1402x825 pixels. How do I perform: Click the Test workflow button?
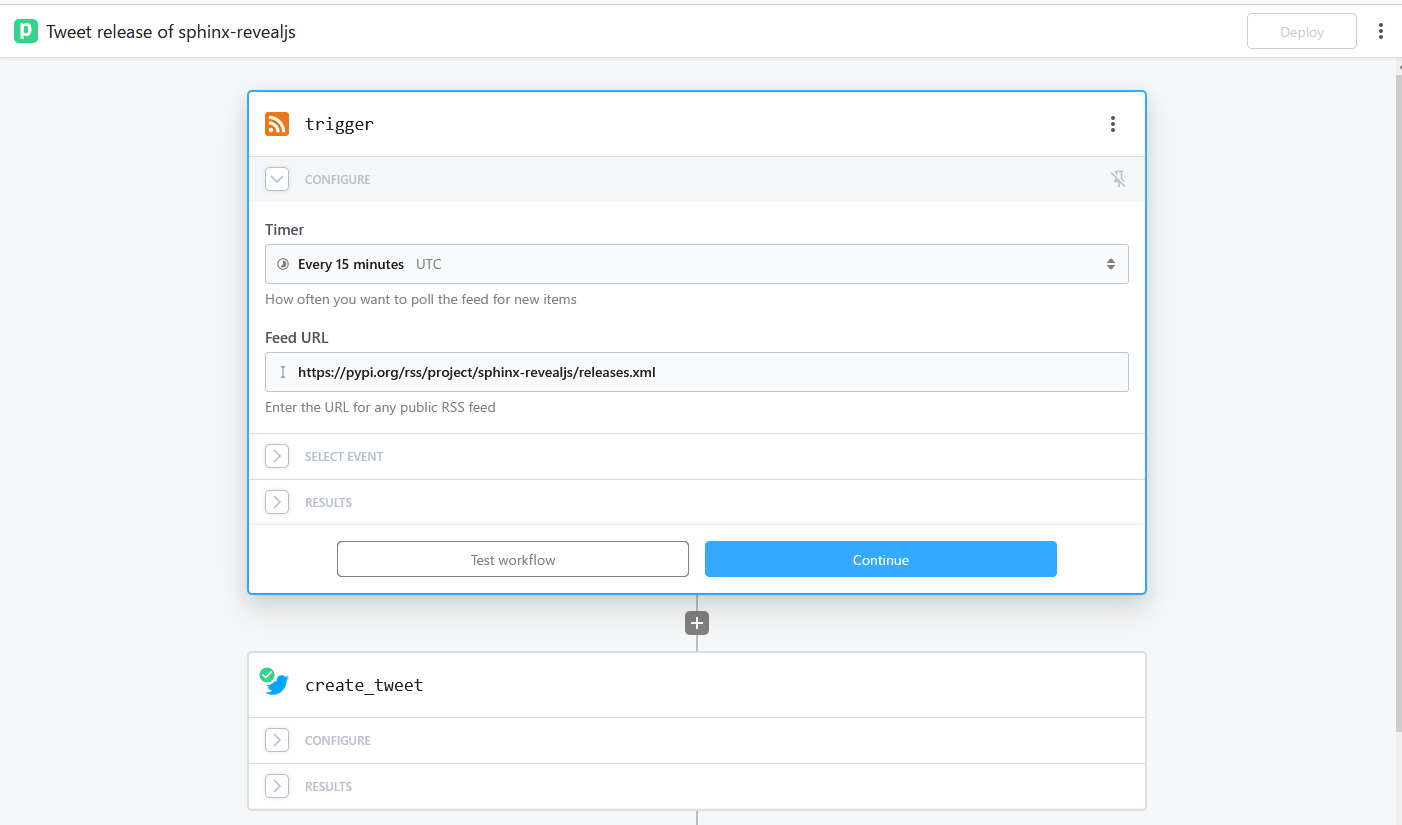(512, 560)
